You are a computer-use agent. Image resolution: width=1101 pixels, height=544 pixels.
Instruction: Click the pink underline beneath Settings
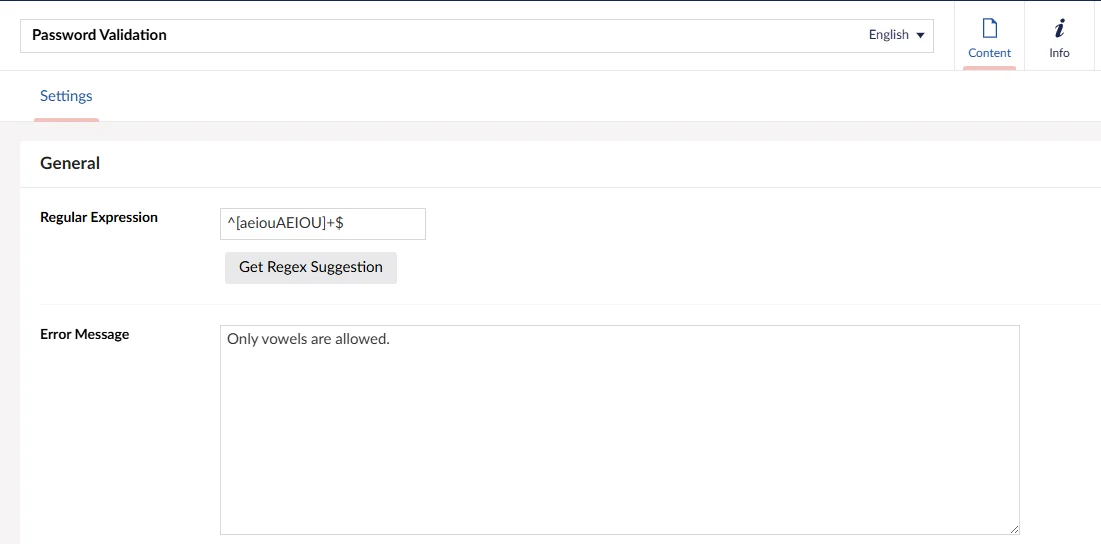pyautogui.click(x=66, y=120)
